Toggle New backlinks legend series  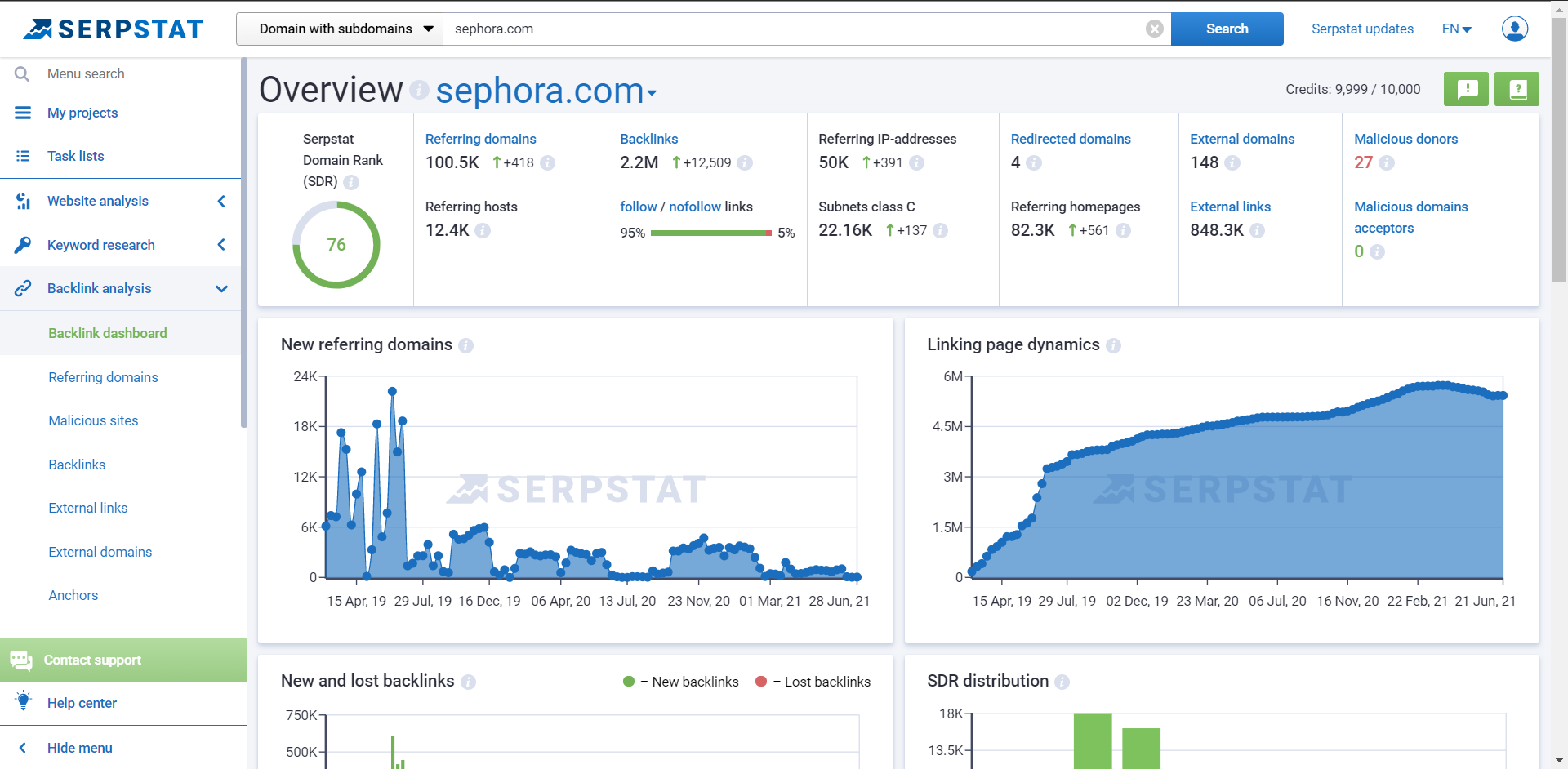(680, 682)
